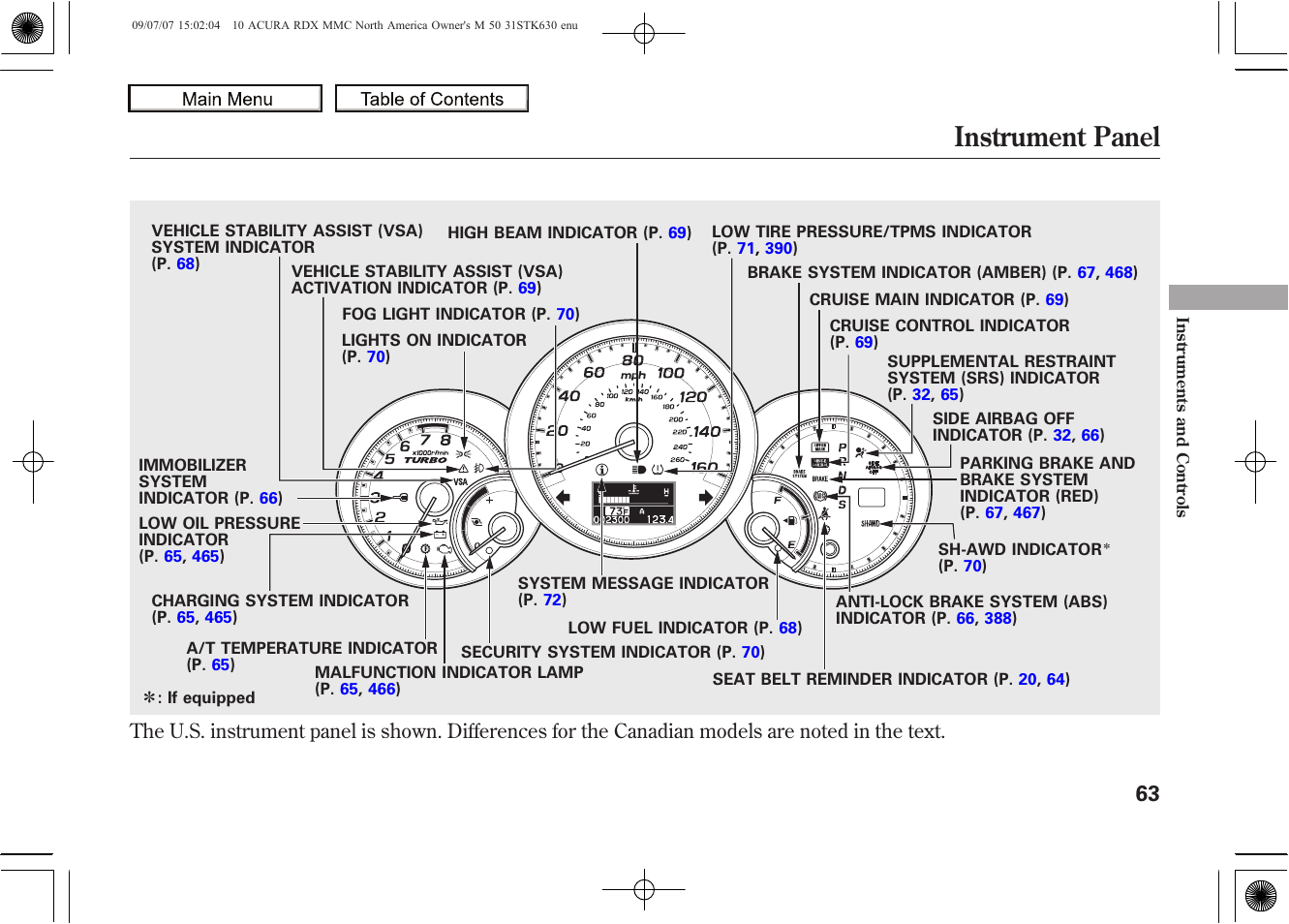Image resolution: width=1289 pixels, height=924 pixels.
Task: Click the seat belt reminder icon
Action: tap(825, 514)
